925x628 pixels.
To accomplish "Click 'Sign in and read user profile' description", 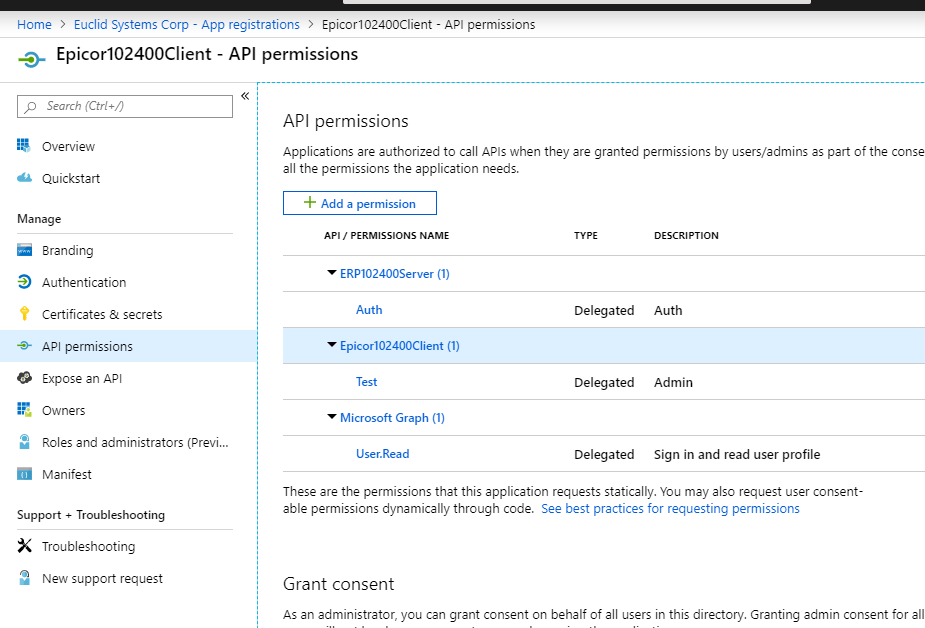I will (737, 454).
